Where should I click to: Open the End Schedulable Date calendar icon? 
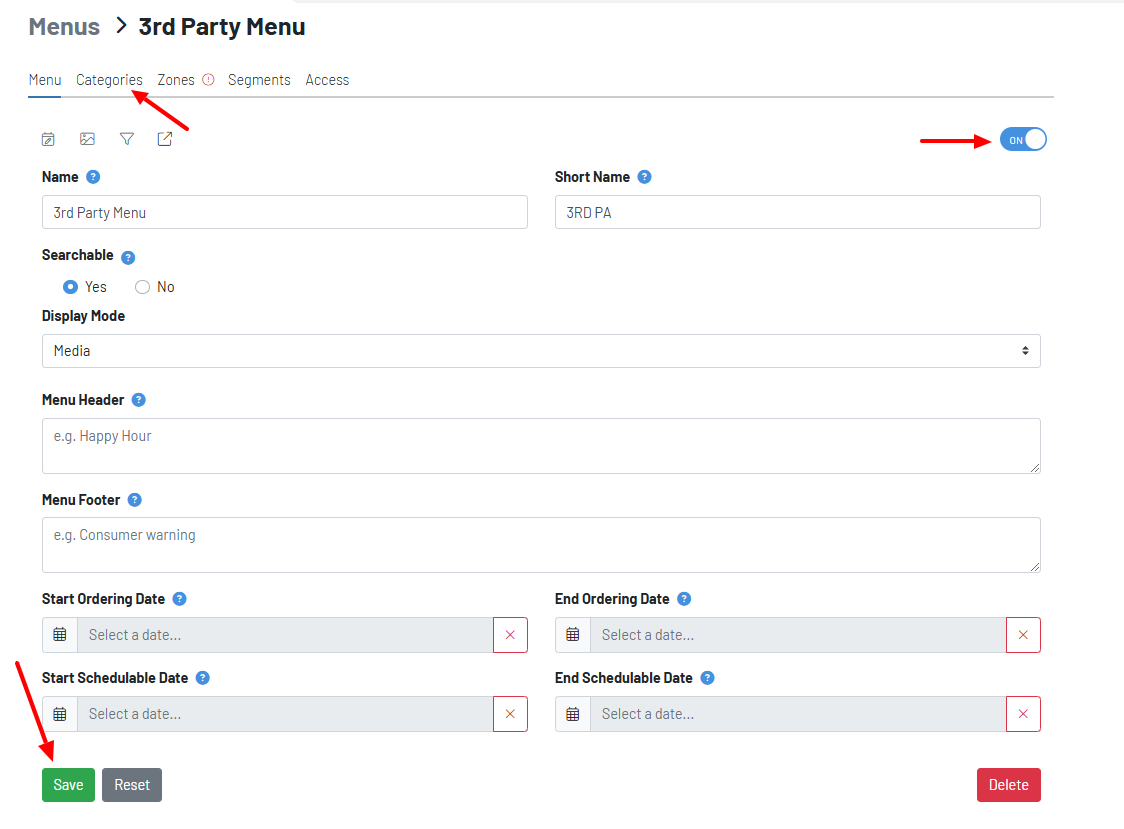(x=572, y=713)
